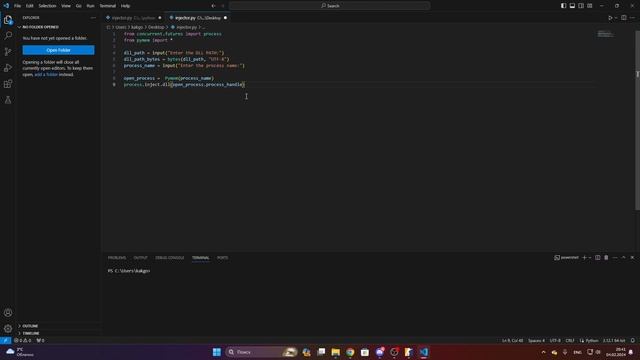This screenshot has width=640, height=360.
Task: Open the panel More Actions ellipsis
Action: (x=615, y=258)
